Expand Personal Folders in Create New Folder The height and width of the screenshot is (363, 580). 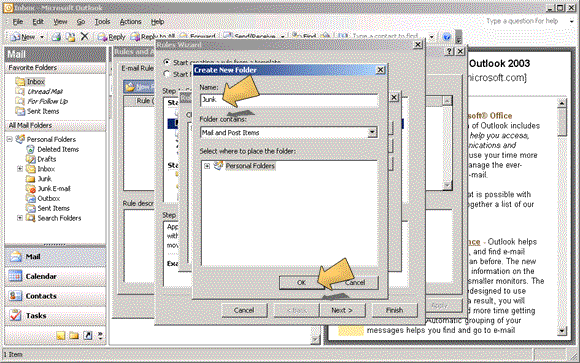click(x=207, y=166)
